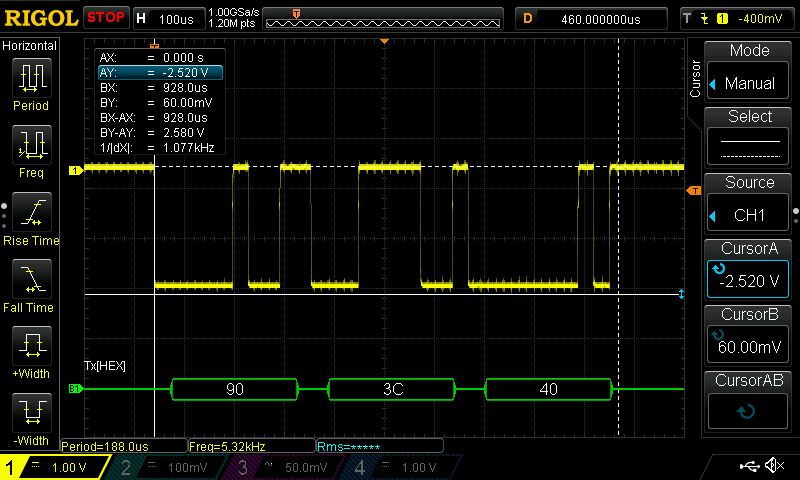This screenshot has height=480, width=800.
Task: Select the Rise Time measurement icon
Action: pos(31,212)
